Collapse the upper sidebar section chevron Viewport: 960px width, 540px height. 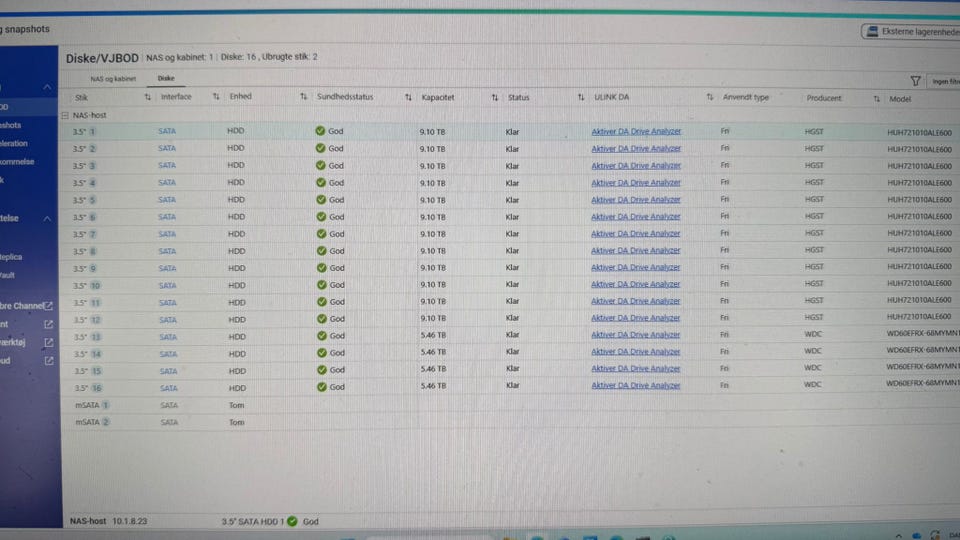(x=47, y=88)
